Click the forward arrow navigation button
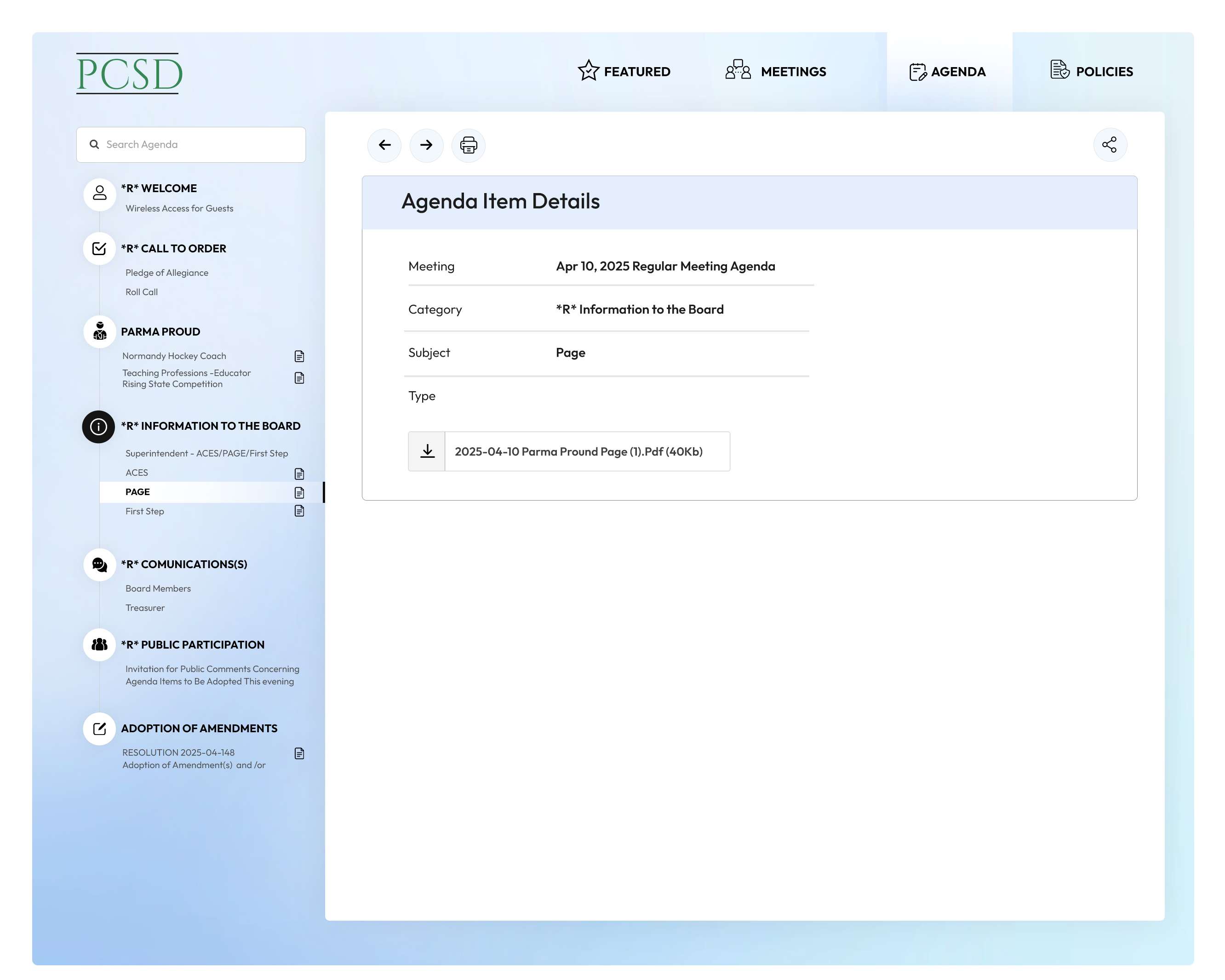Screen dimensions: 1225x980 click(x=426, y=145)
